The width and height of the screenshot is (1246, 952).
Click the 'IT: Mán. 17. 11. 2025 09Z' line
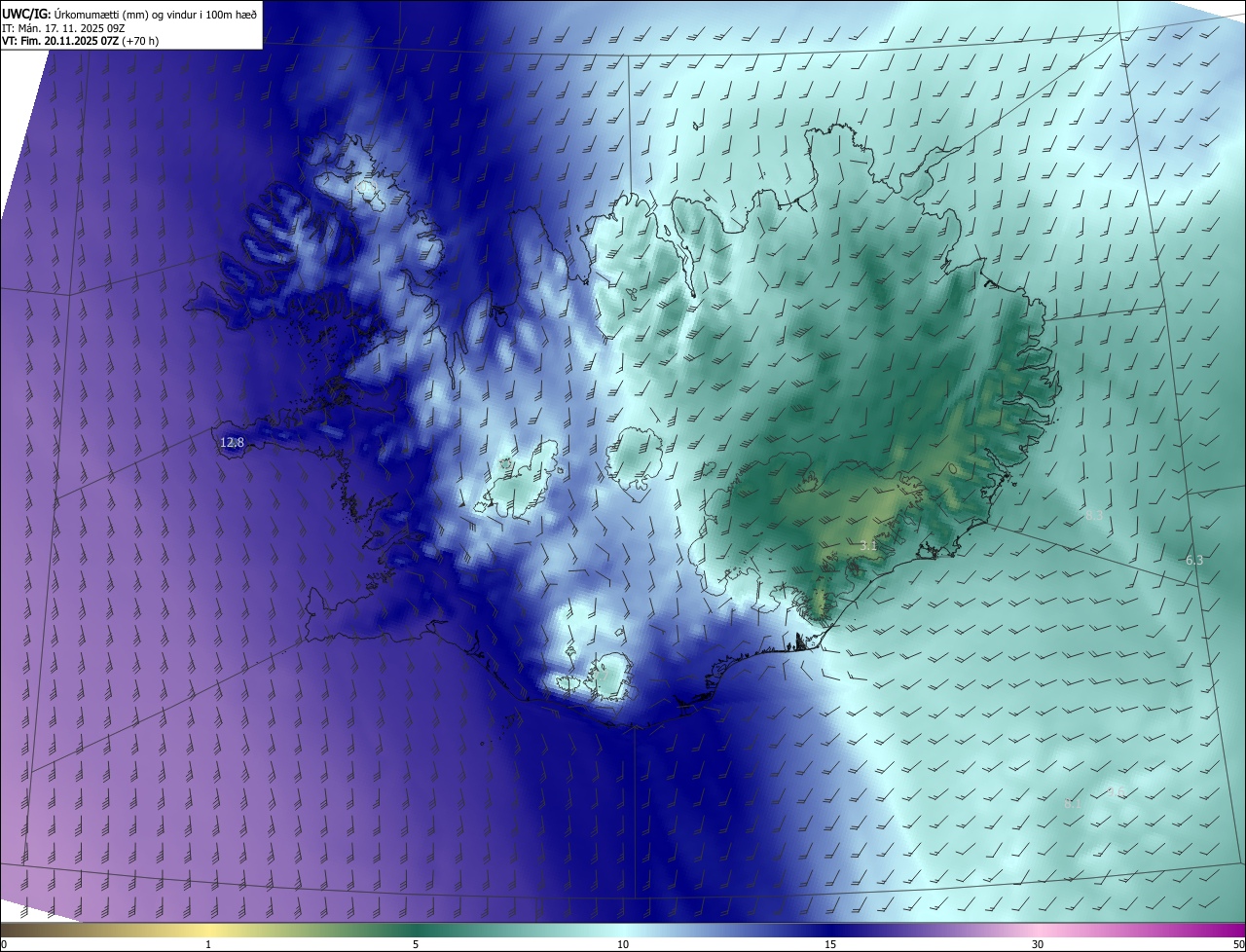point(63,28)
